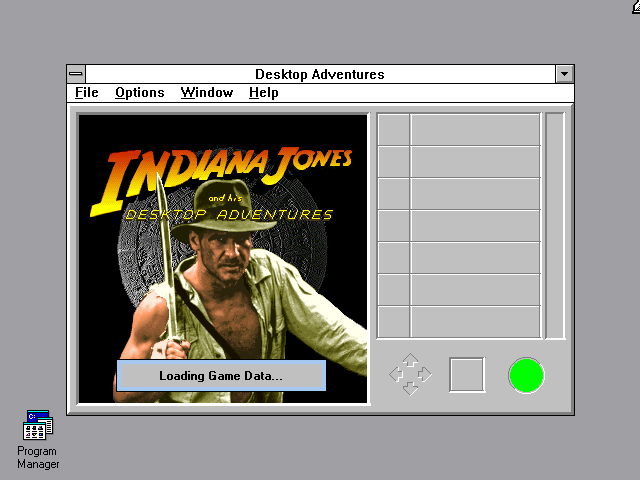Click the Desktop Adventures title bar
The width and height of the screenshot is (640, 480).
[320, 74]
